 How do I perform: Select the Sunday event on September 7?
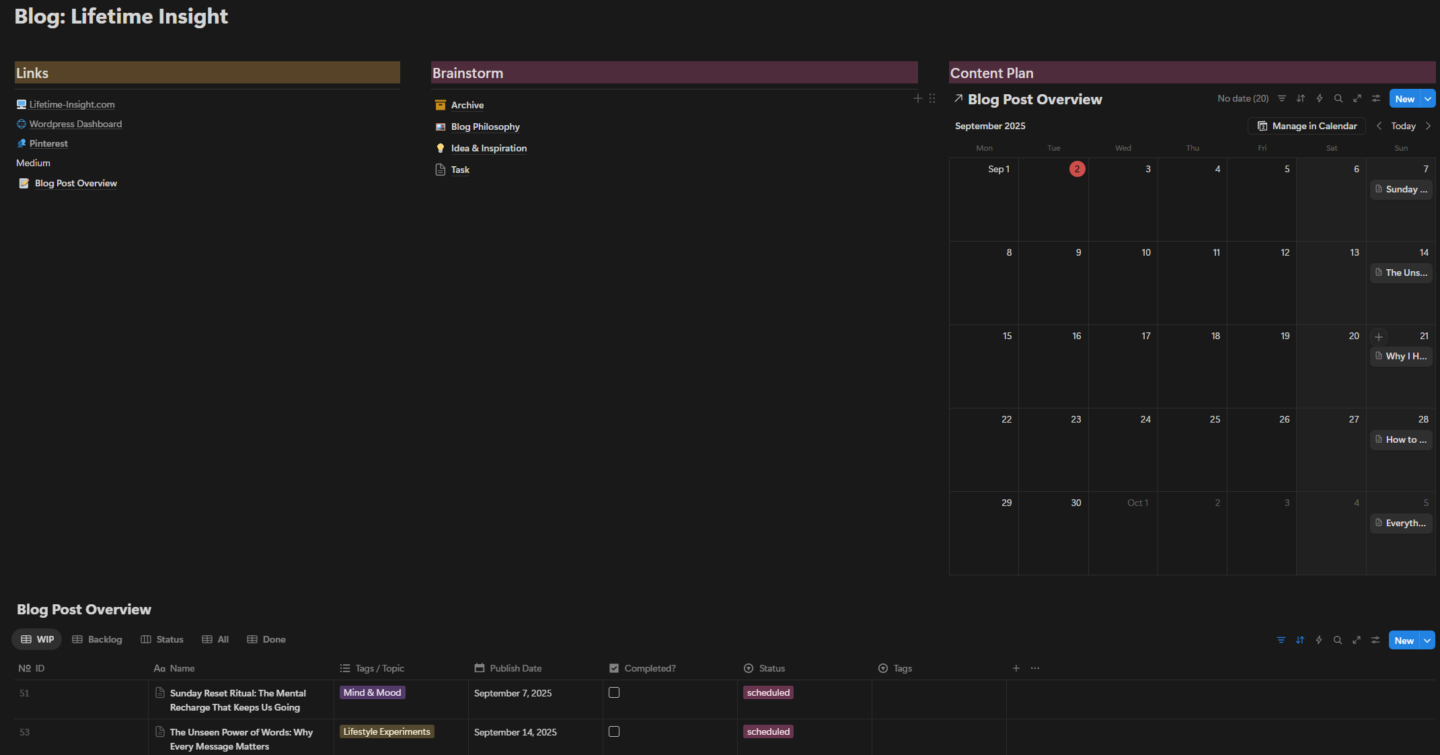[x=1400, y=189]
